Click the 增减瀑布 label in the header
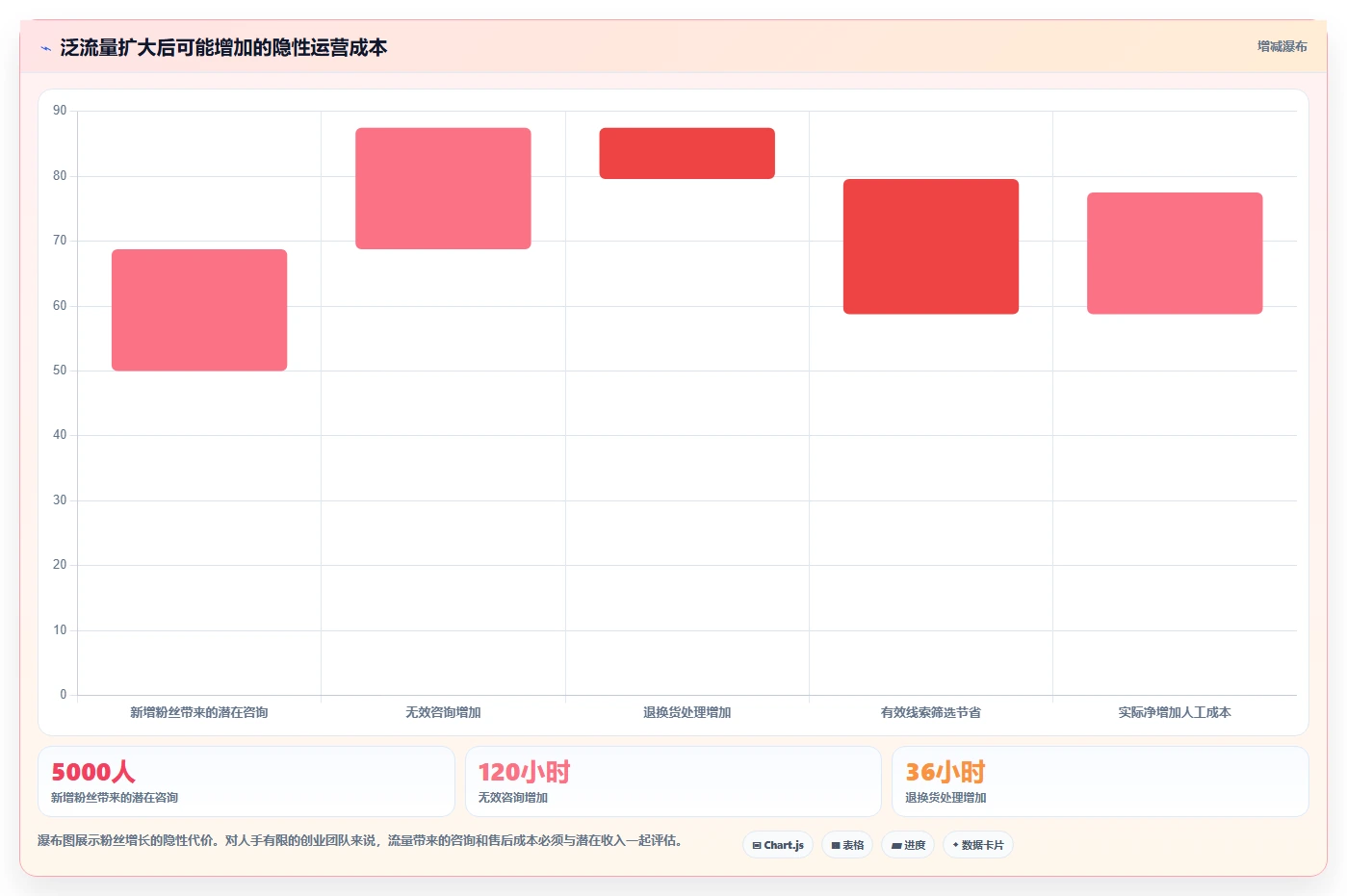 coord(1282,46)
